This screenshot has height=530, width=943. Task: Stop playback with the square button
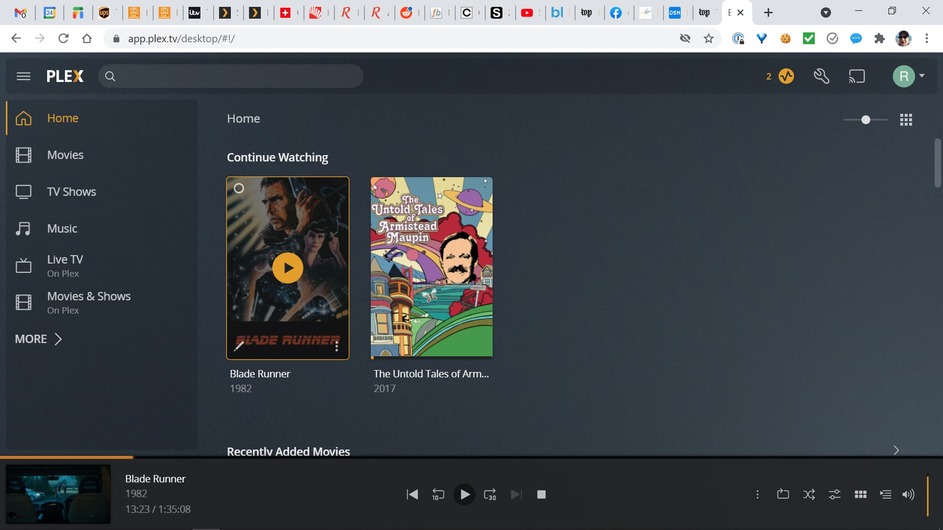[x=541, y=494]
